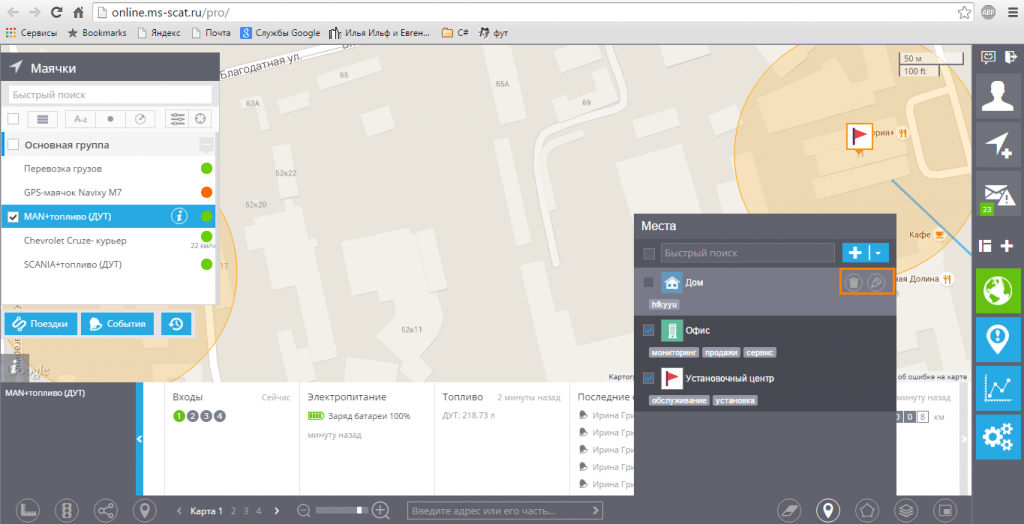Zoom in with the plus magnifier
This screenshot has height=524, width=1024.
[381, 510]
